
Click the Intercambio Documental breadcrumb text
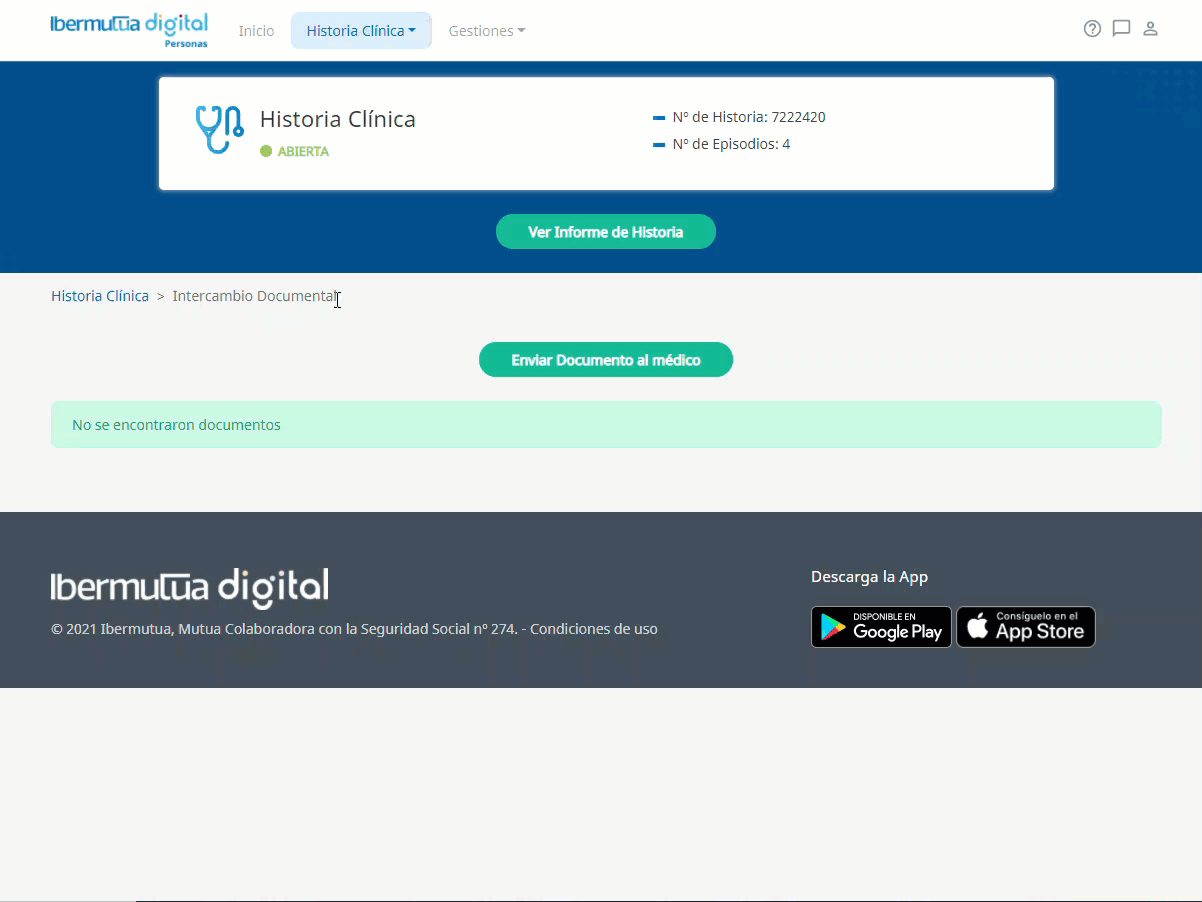point(255,296)
